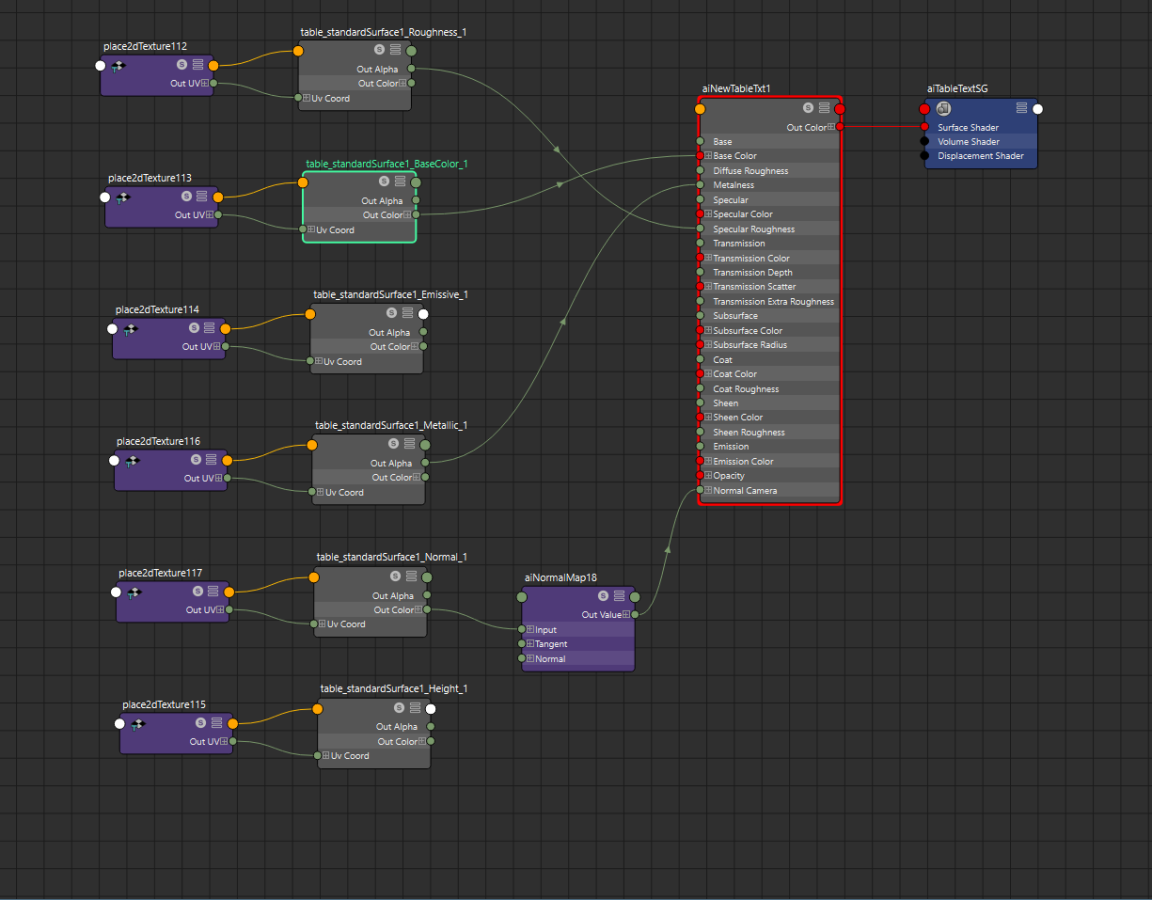The image size is (1152, 900).
Task: Click view mode bars icon on table_standardSurface1_Height_1
Action: (x=415, y=708)
